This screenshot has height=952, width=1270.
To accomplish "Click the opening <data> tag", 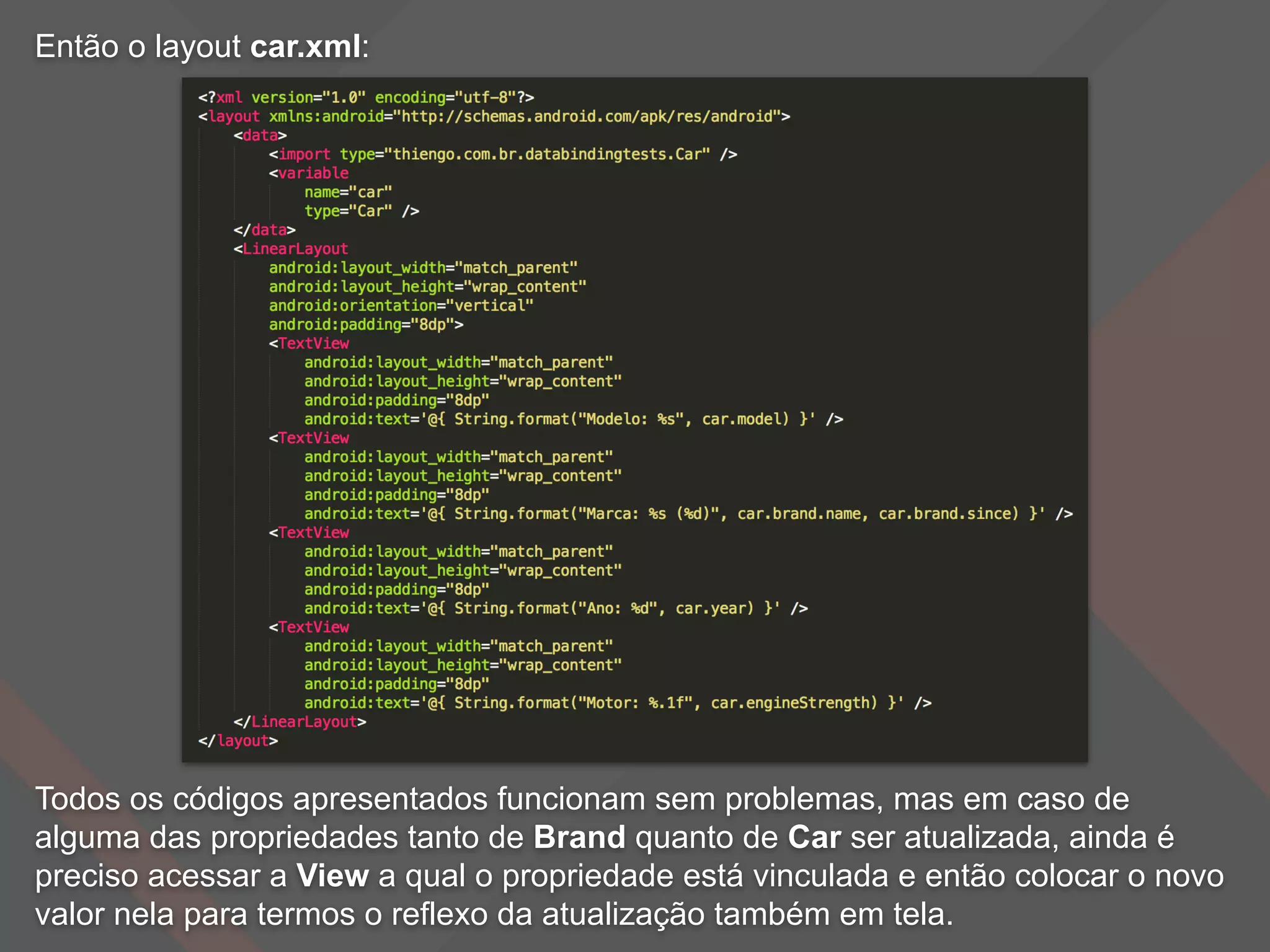I will tap(260, 135).
